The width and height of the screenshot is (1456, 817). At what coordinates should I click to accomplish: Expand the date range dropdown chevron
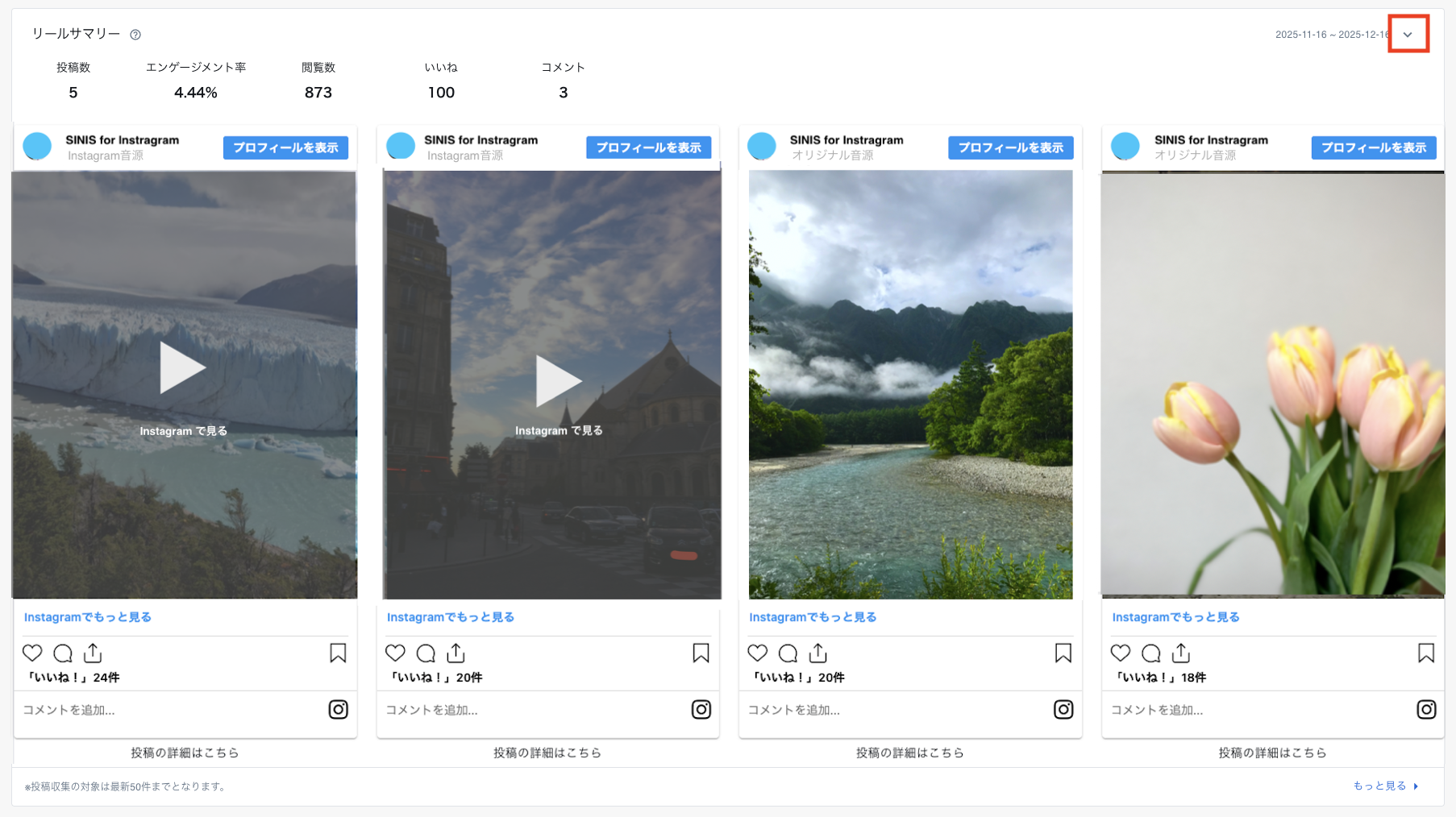1408,35
